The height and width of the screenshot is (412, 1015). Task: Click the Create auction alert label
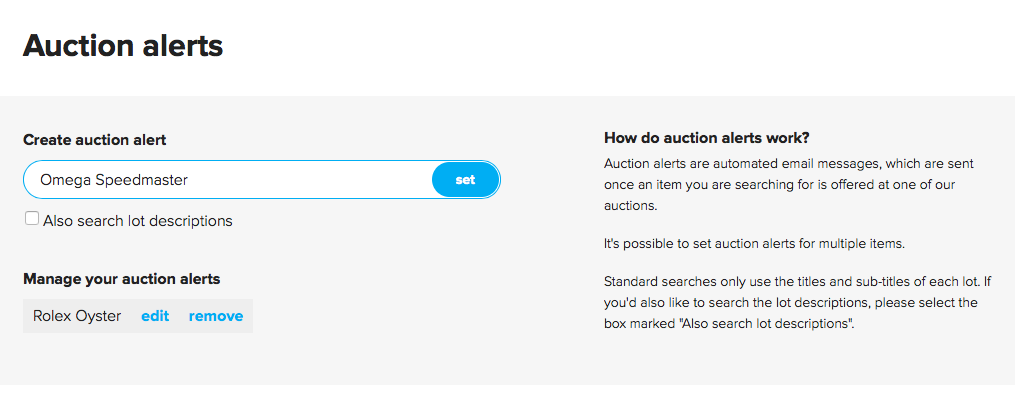click(94, 140)
